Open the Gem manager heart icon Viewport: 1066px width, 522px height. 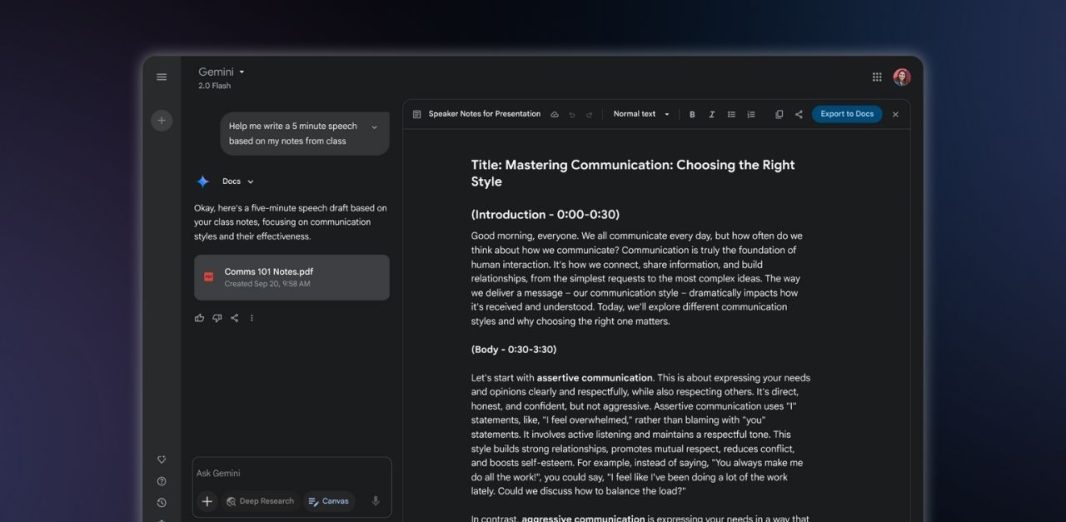point(161,459)
